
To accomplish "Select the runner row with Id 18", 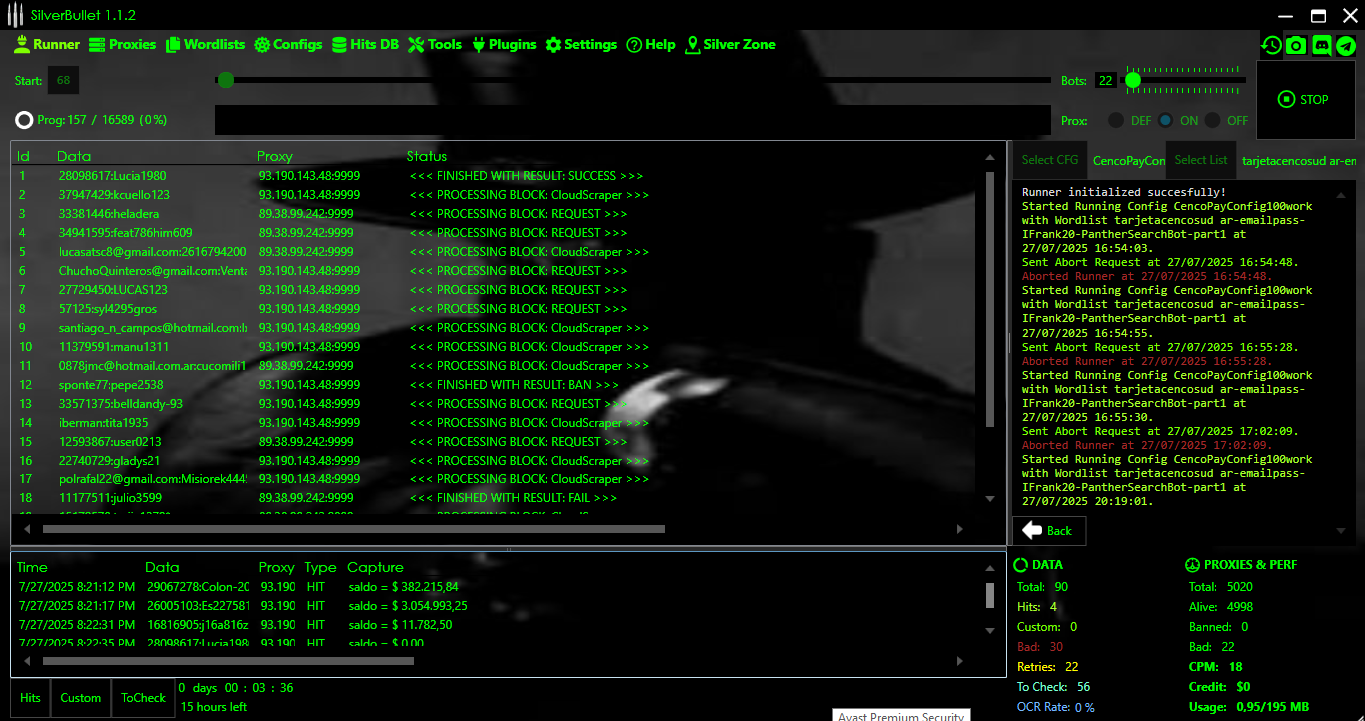I will pyautogui.click(x=497, y=498).
